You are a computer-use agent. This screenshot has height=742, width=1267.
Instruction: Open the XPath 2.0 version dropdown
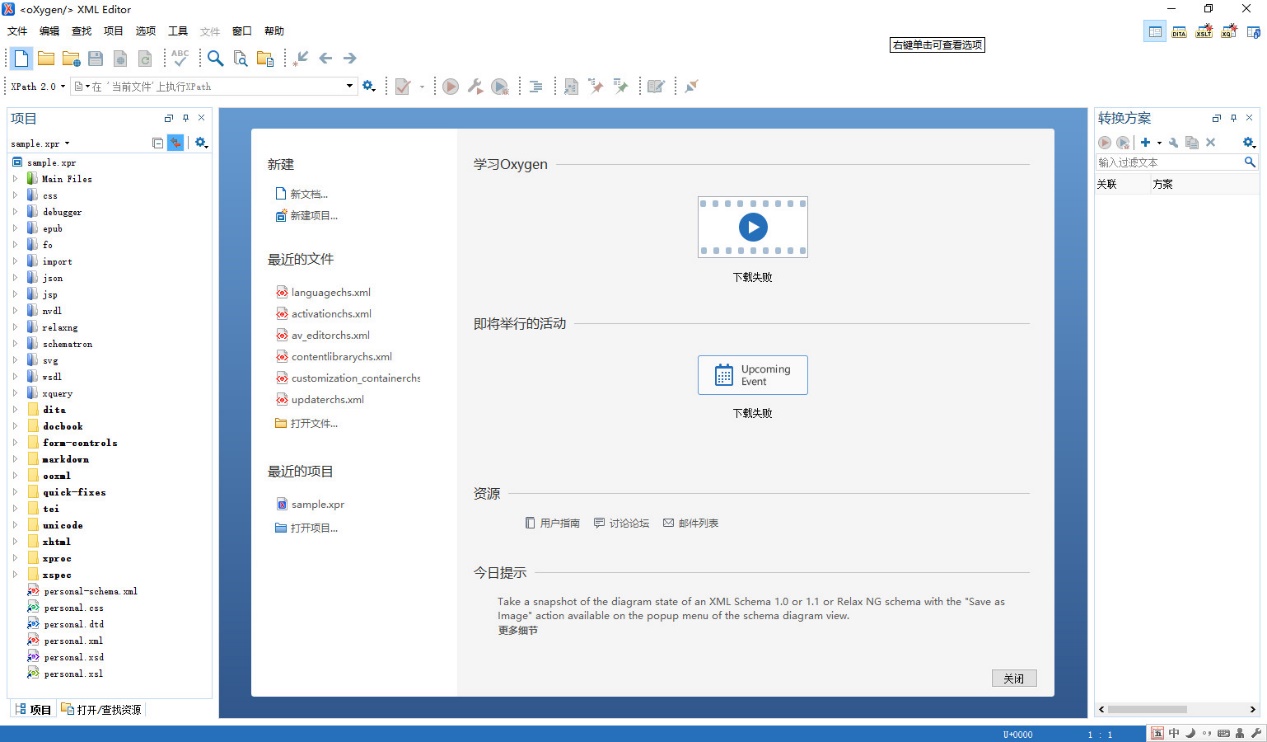point(38,87)
